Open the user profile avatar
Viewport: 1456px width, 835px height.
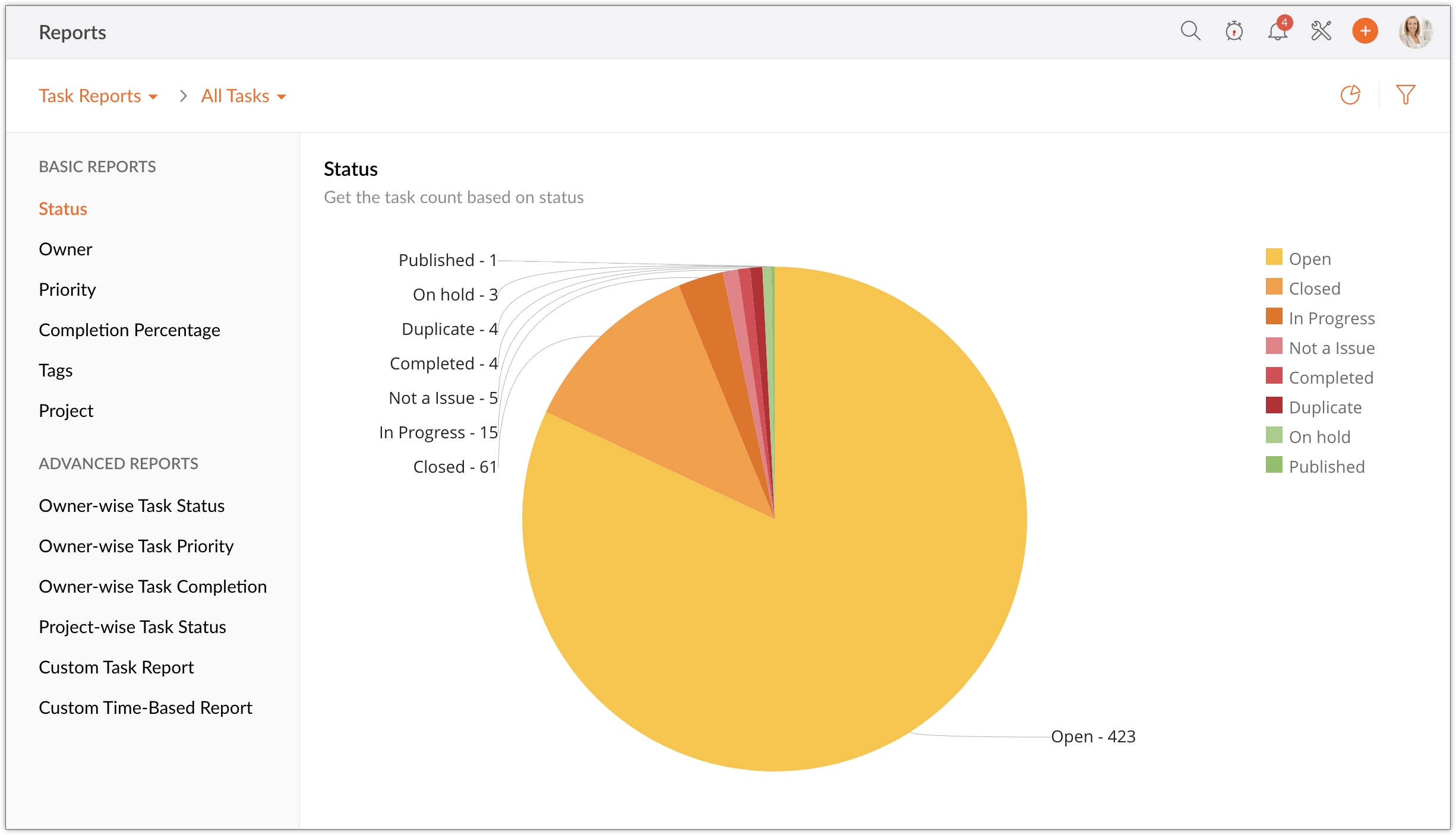(x=1416, y=32)
